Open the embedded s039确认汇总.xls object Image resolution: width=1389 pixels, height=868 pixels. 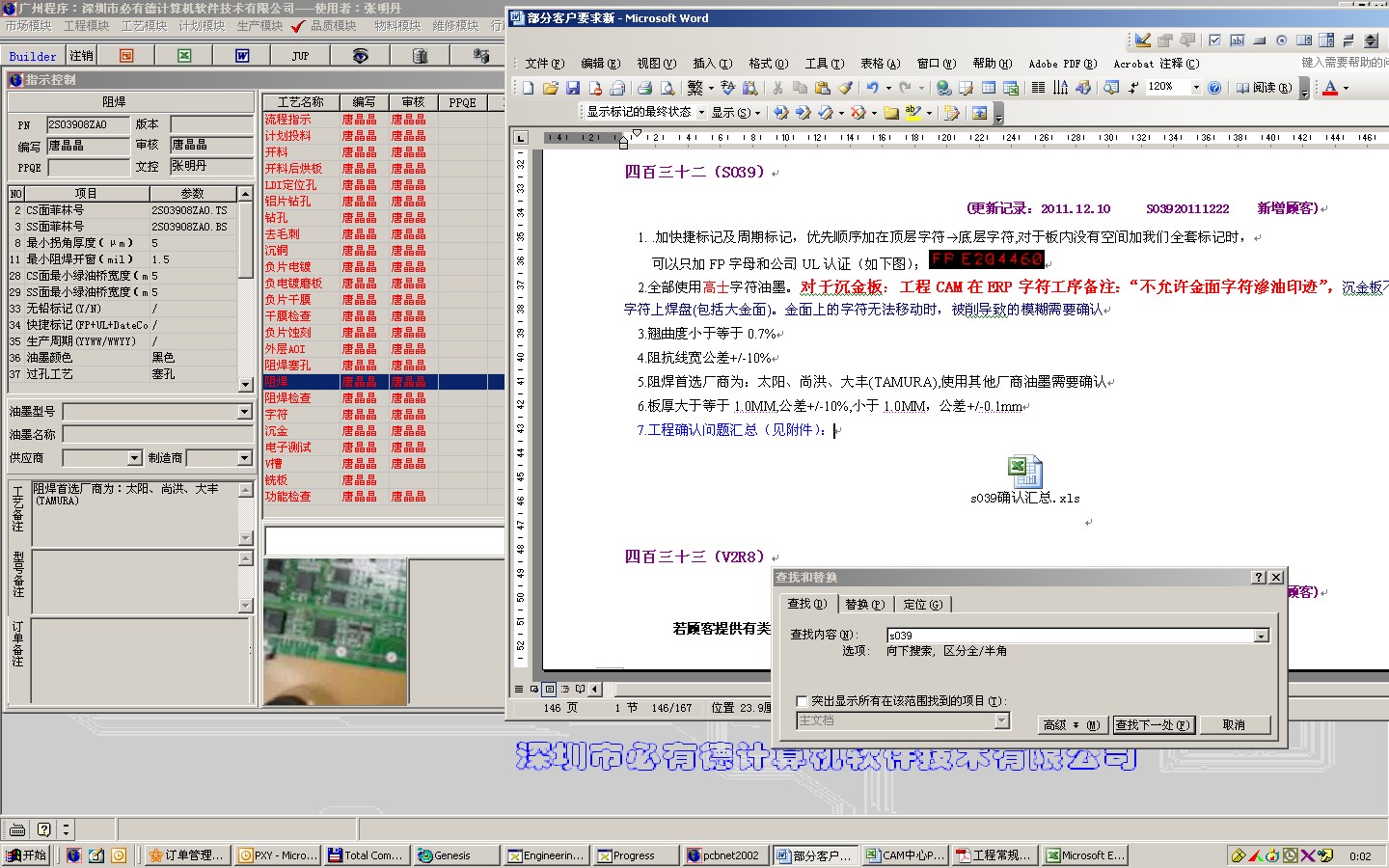1024,479
